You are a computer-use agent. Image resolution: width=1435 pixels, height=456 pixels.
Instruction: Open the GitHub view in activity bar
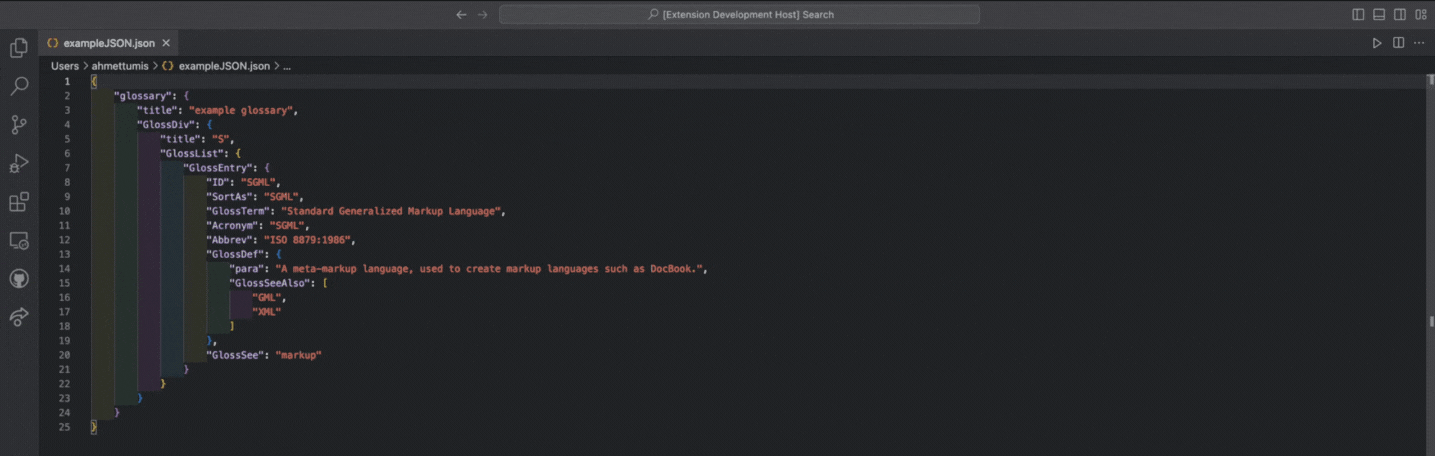[18, 279]
